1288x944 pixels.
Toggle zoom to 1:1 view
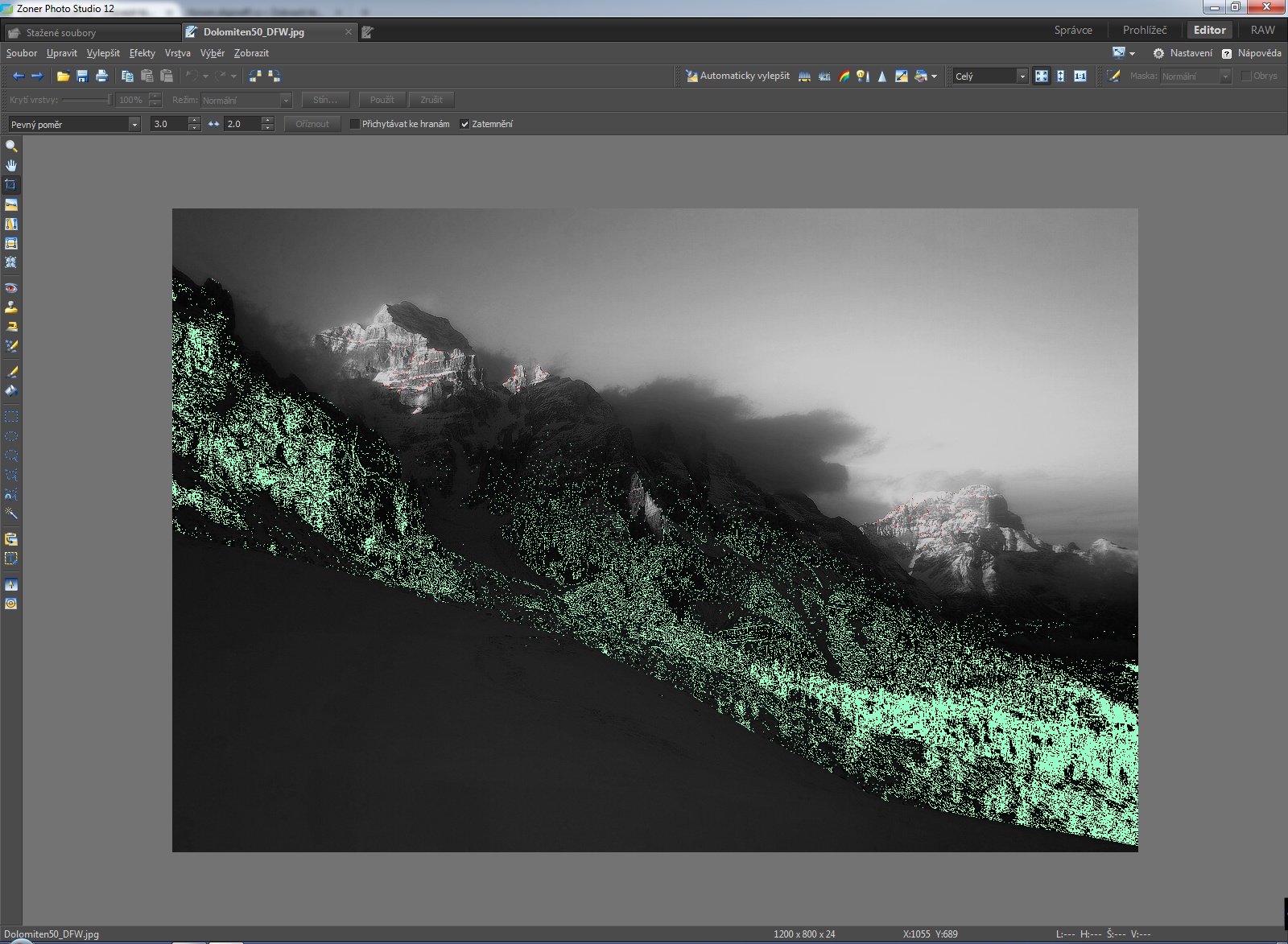tap(1080, 76)
